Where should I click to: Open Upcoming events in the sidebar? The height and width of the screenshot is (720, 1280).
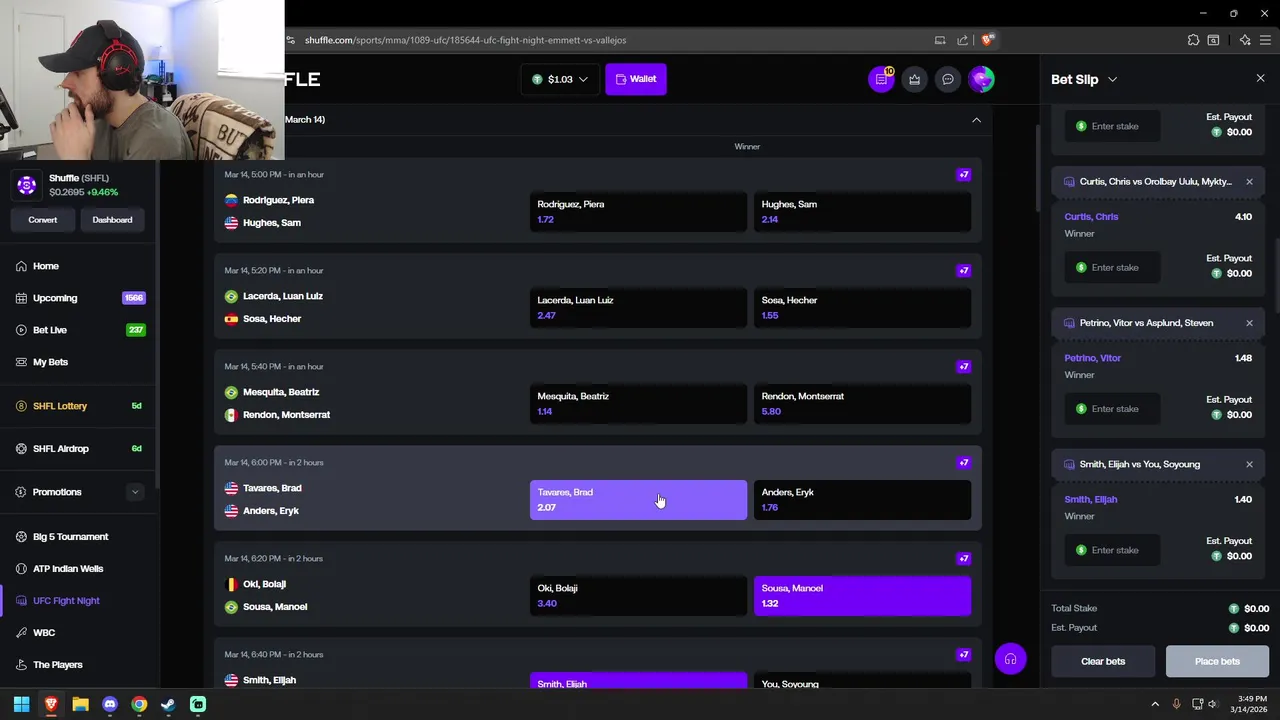click(79, 298)
